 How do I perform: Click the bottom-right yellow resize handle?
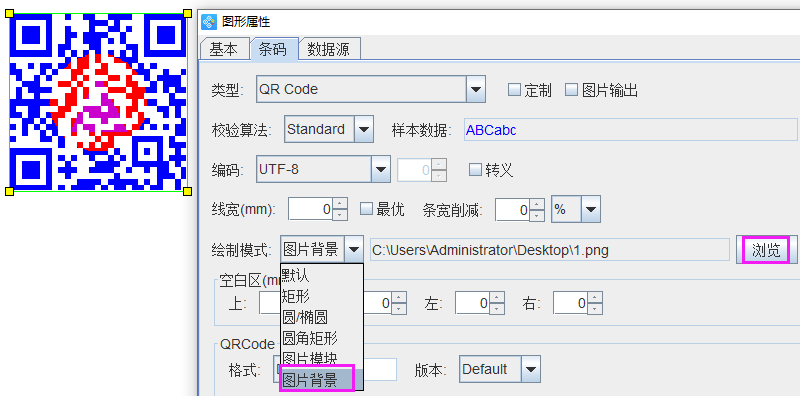click(x=187, y=191)
